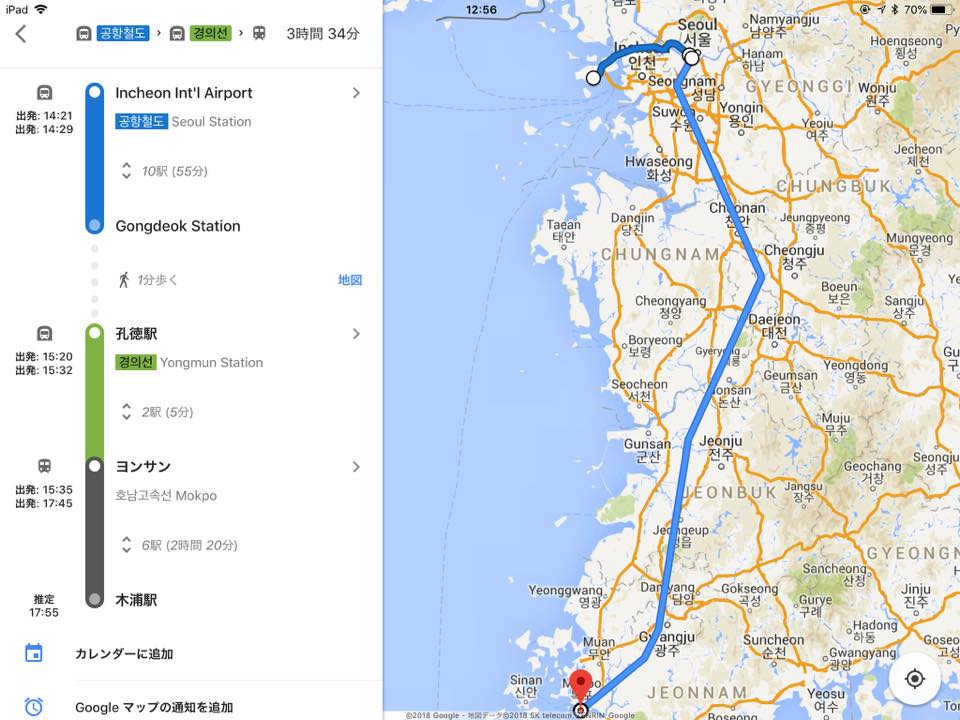This screenshot has width=960, height=720.
Task: Tap the train icon next to ヨンサン
Action: [x=44, y=466]
